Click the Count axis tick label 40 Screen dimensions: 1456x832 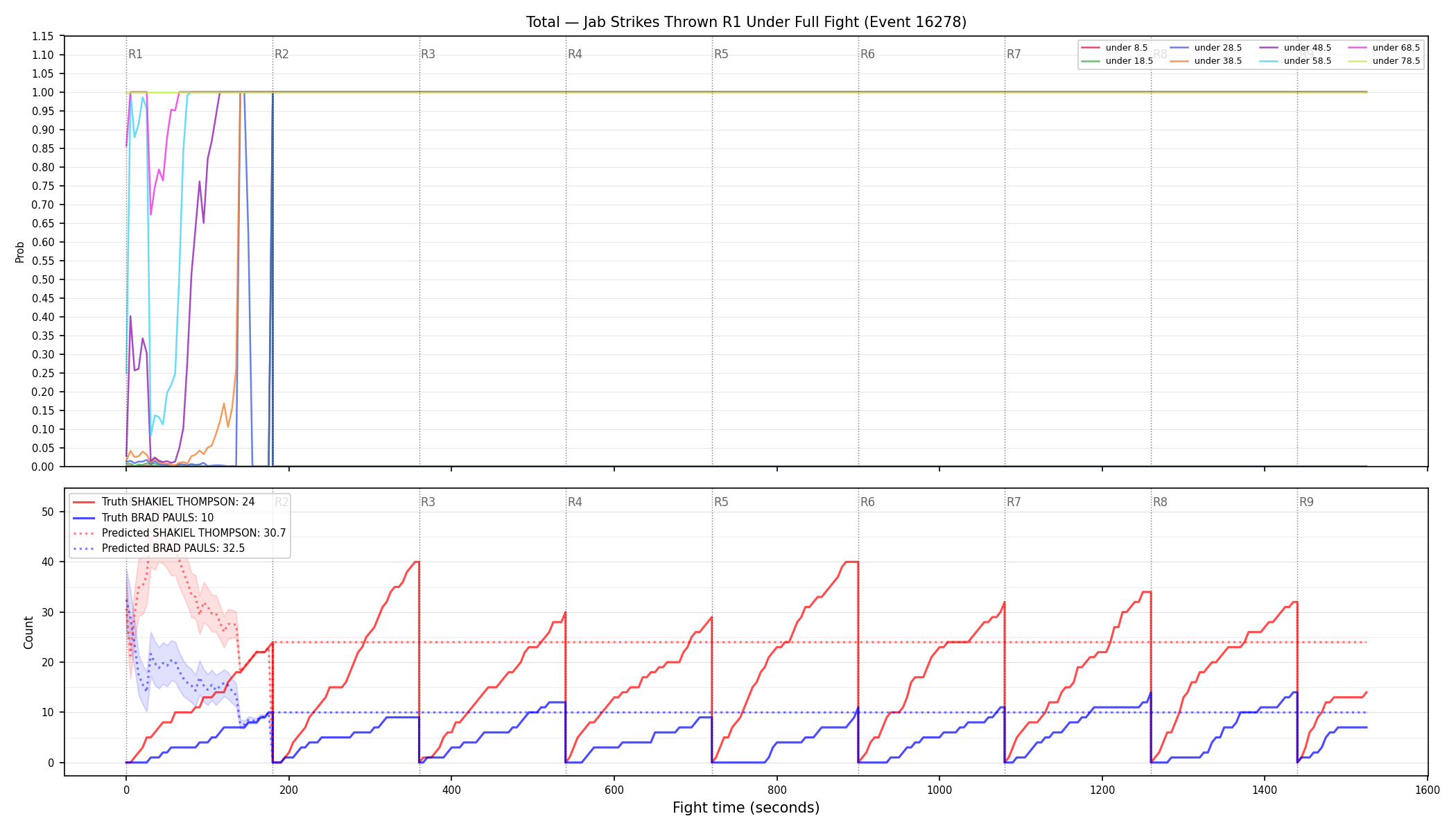(48, 562)
